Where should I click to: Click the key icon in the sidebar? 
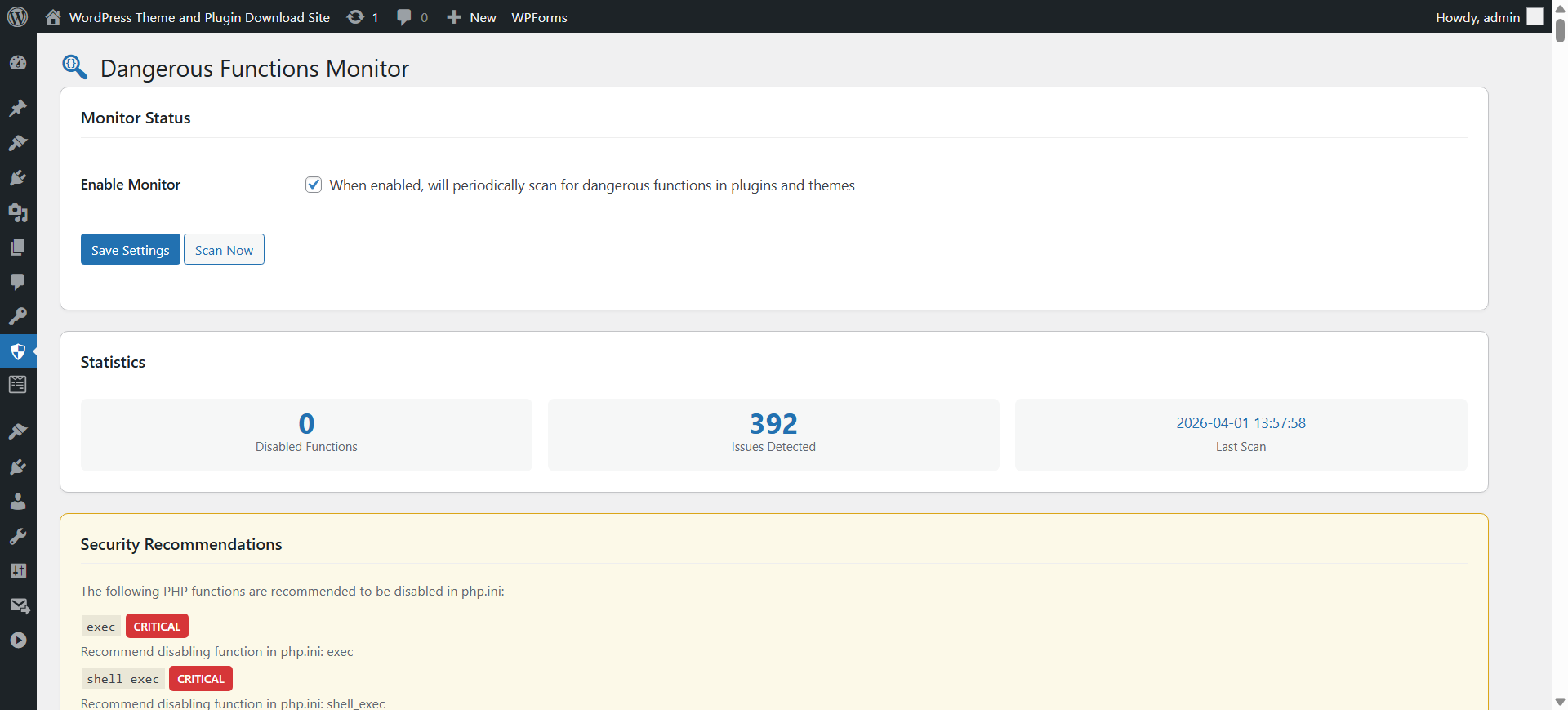pyautogui.click(x=18, y=316)
